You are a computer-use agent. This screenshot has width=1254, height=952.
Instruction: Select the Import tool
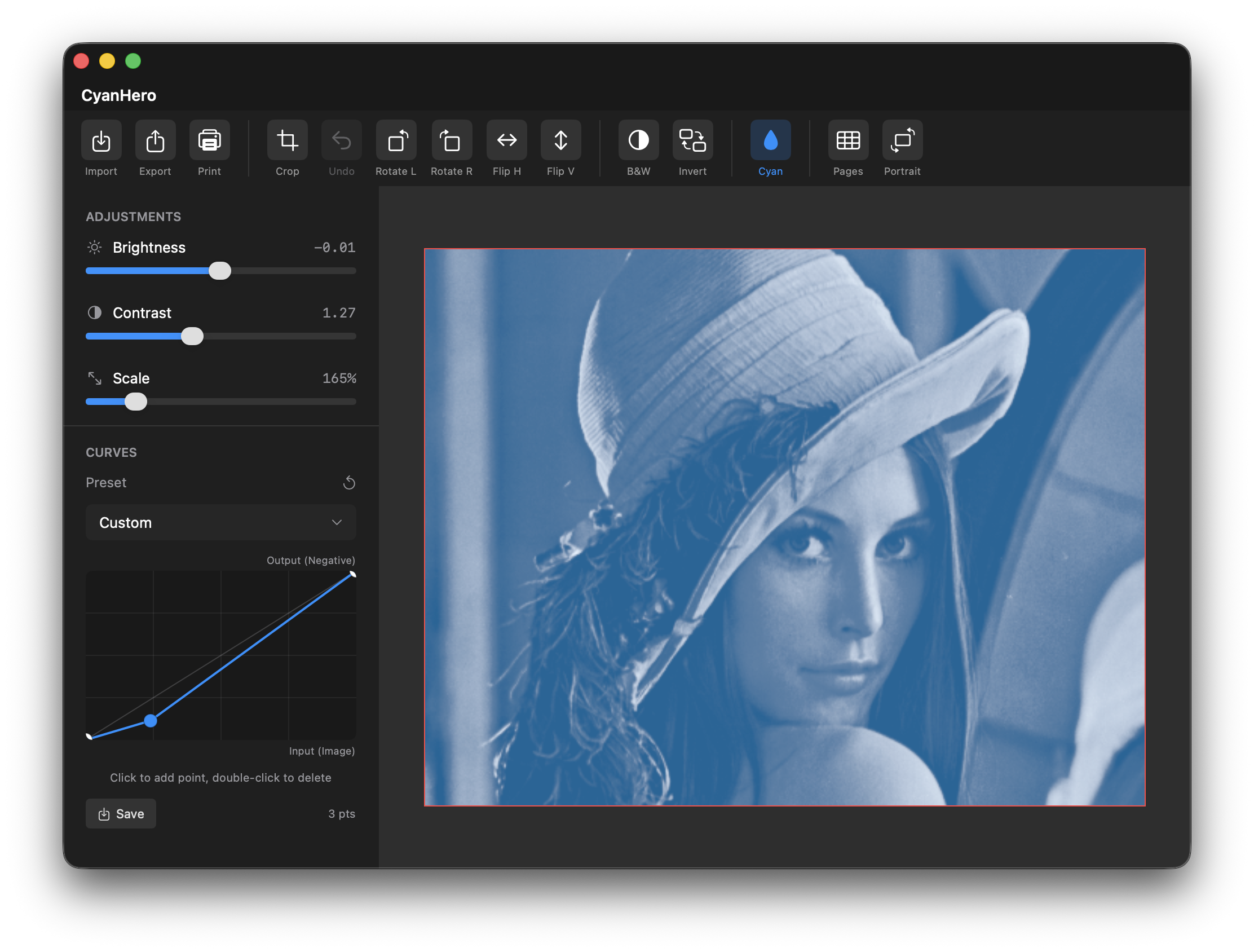[101, 140]
